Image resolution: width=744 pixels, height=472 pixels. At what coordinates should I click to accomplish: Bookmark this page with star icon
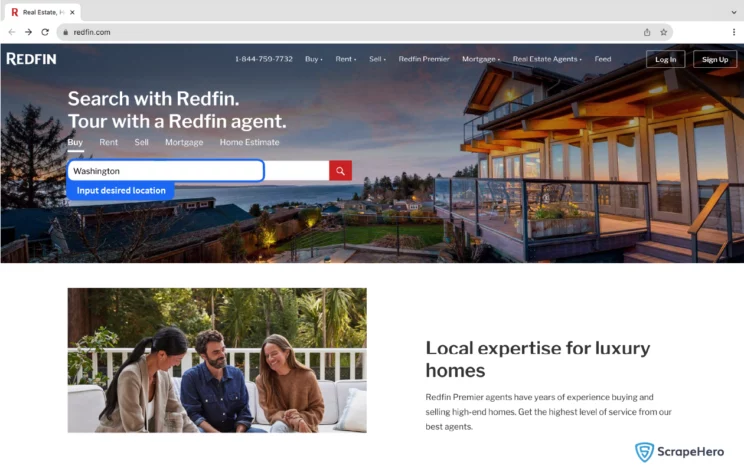pos(663,32)
